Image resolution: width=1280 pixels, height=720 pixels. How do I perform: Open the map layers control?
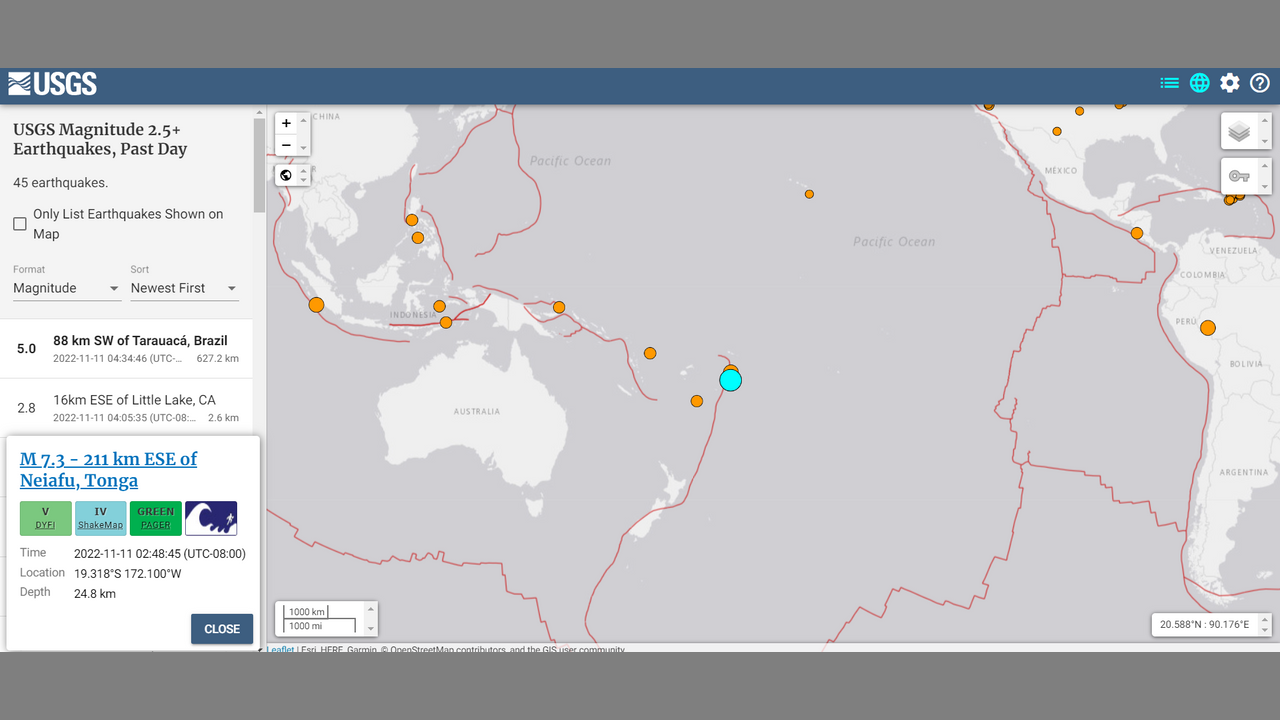click(1239, 131)
